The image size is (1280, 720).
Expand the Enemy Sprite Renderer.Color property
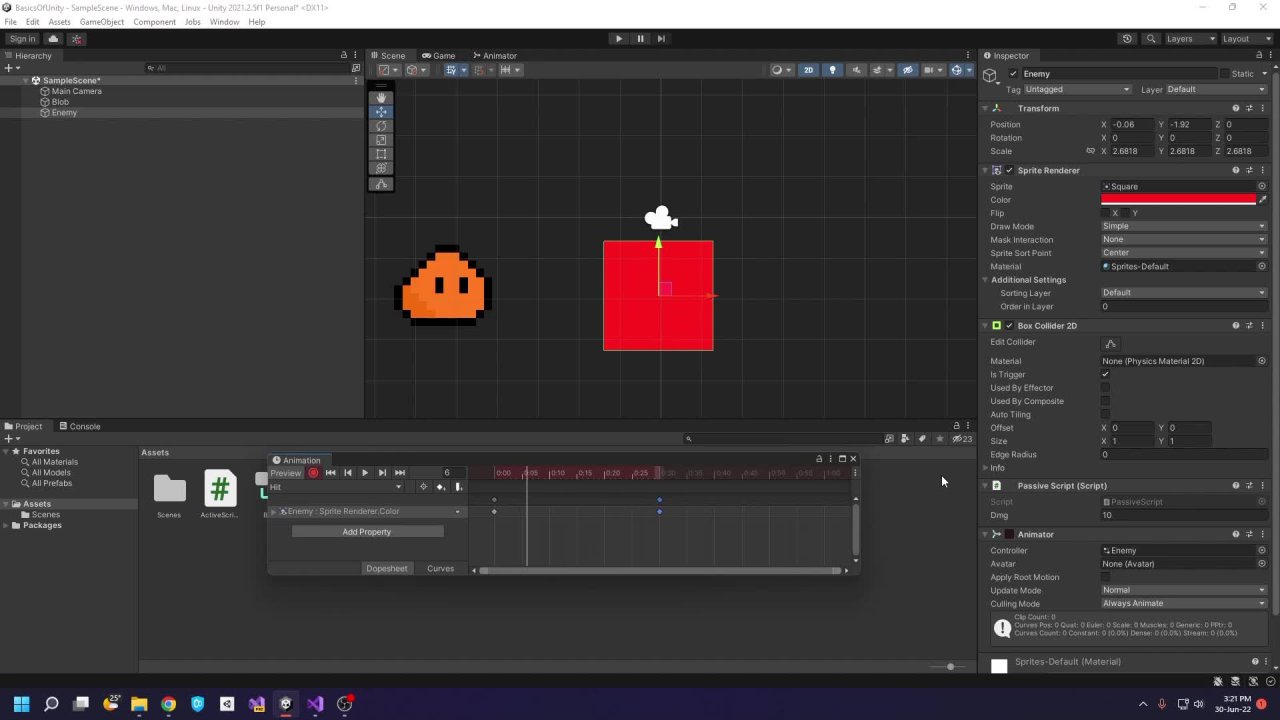[x=274, y=512]
